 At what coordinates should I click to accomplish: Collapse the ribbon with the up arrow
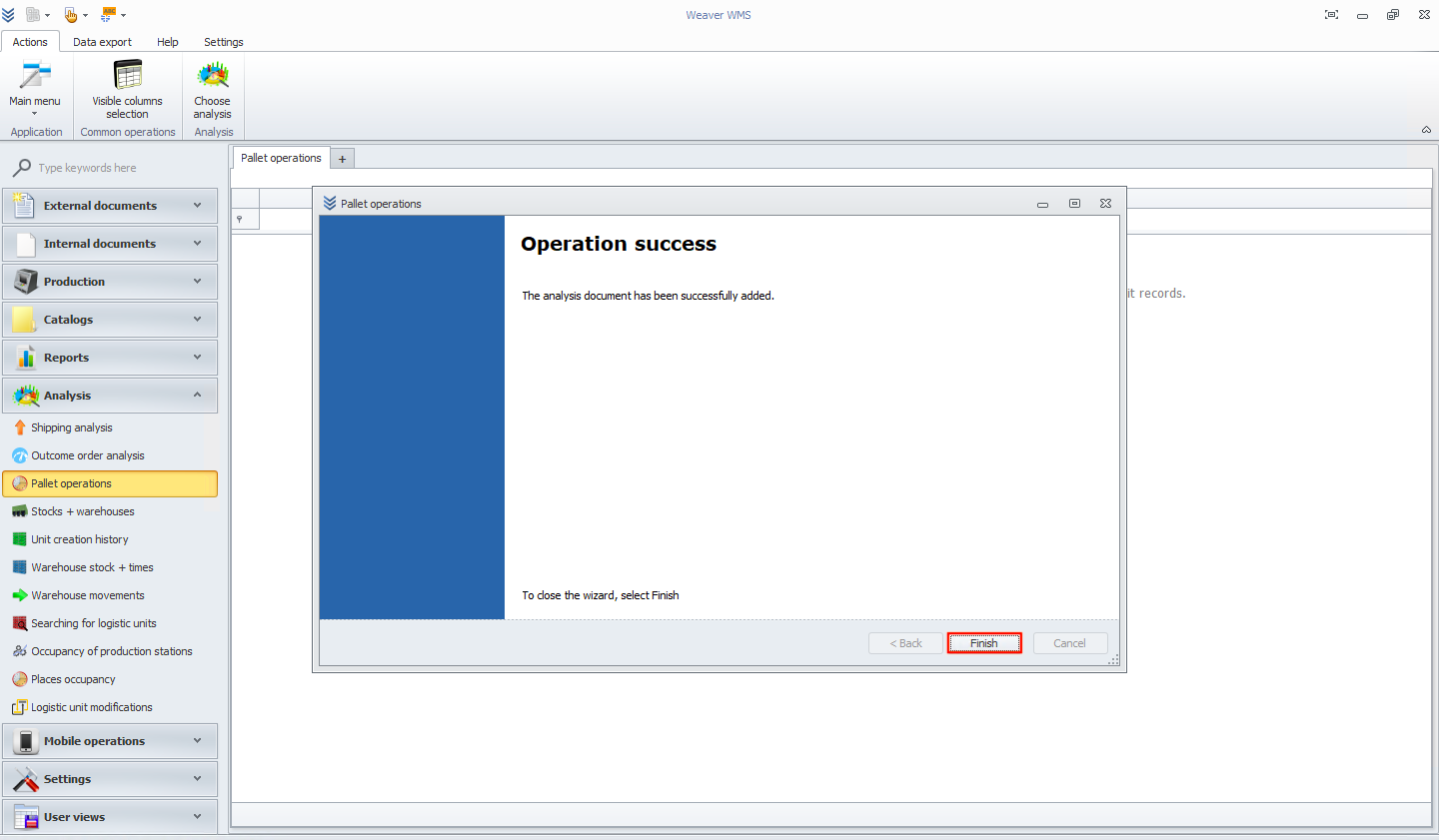click(1426, 130)
